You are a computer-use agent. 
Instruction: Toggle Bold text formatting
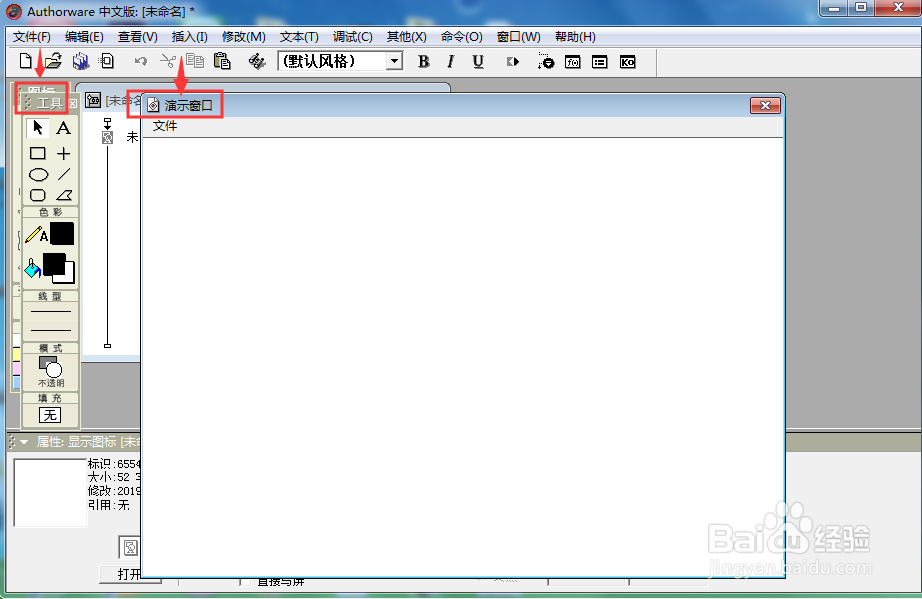pyautogui.click(x=423, y=62)
